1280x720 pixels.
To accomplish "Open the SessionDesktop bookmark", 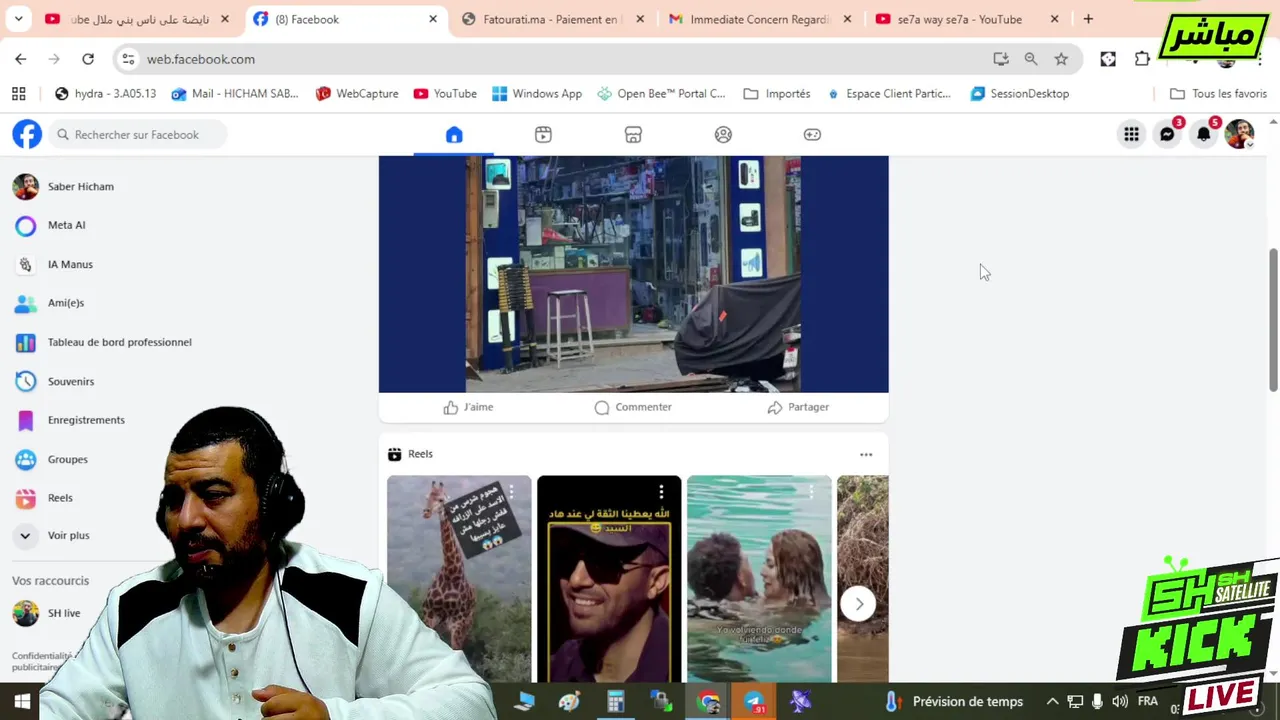I will [1020, 93].
